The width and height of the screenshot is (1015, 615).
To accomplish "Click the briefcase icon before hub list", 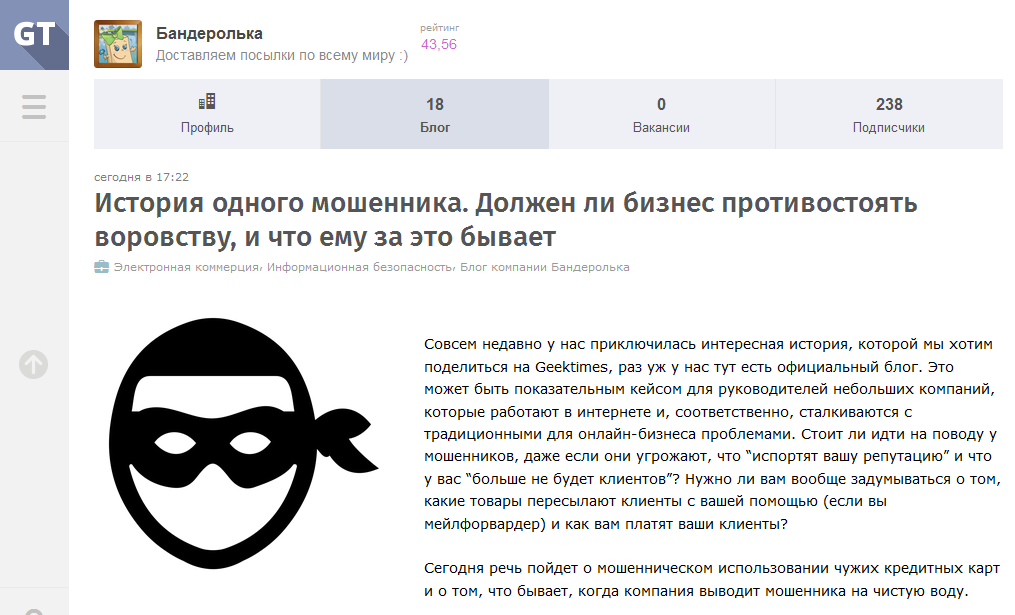I will coord(101,267).
